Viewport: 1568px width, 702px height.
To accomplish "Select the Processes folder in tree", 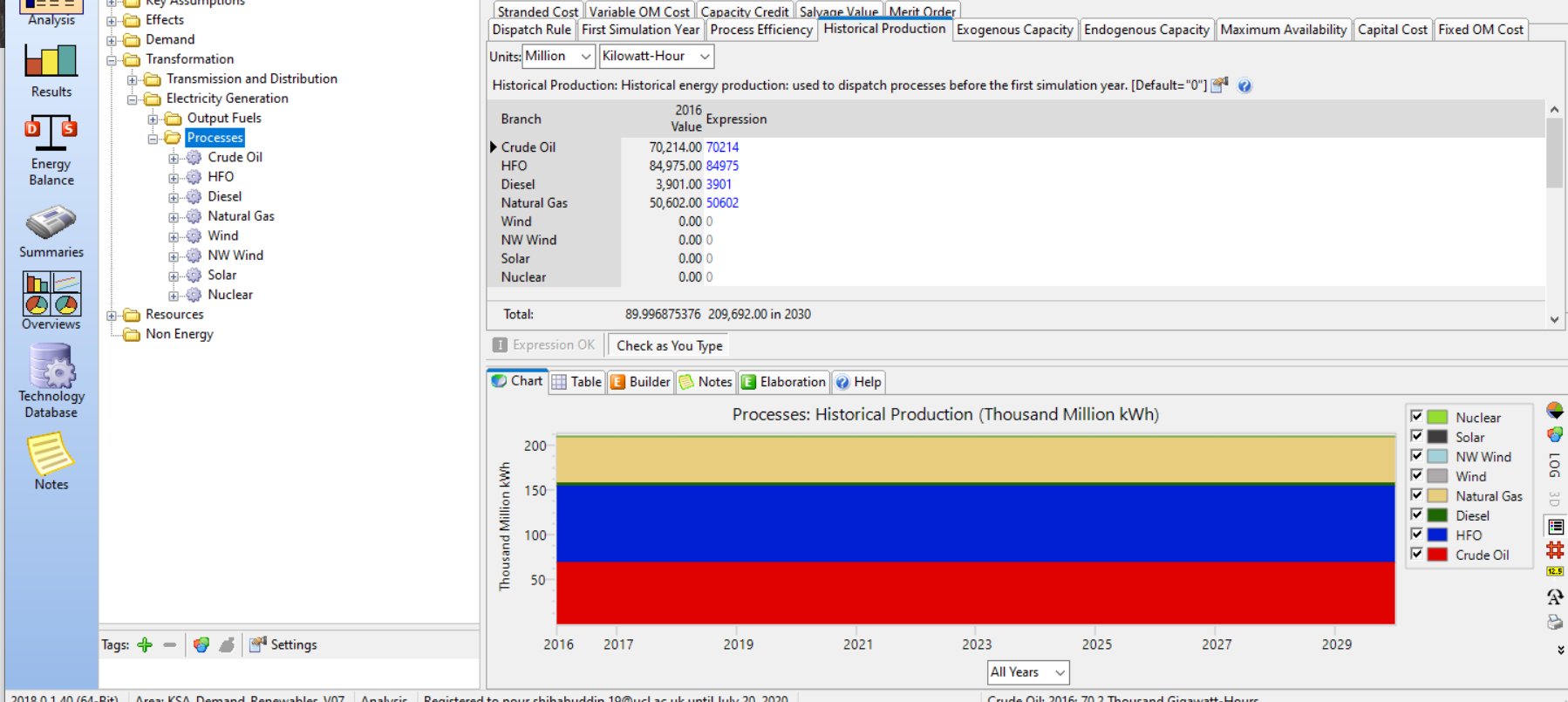I will [x=215, y=138].
